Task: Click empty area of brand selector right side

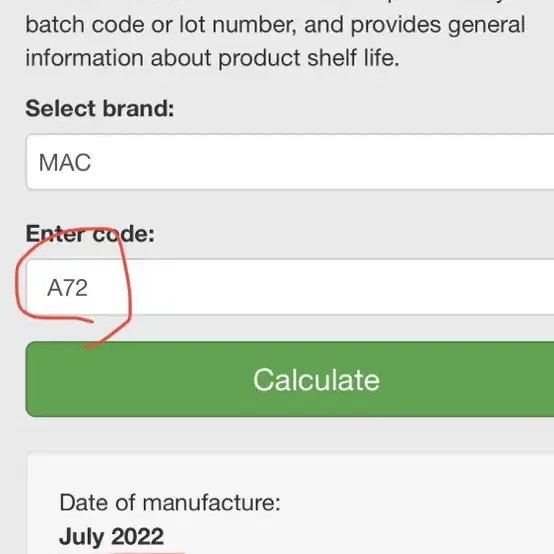Action: (353, 162)
